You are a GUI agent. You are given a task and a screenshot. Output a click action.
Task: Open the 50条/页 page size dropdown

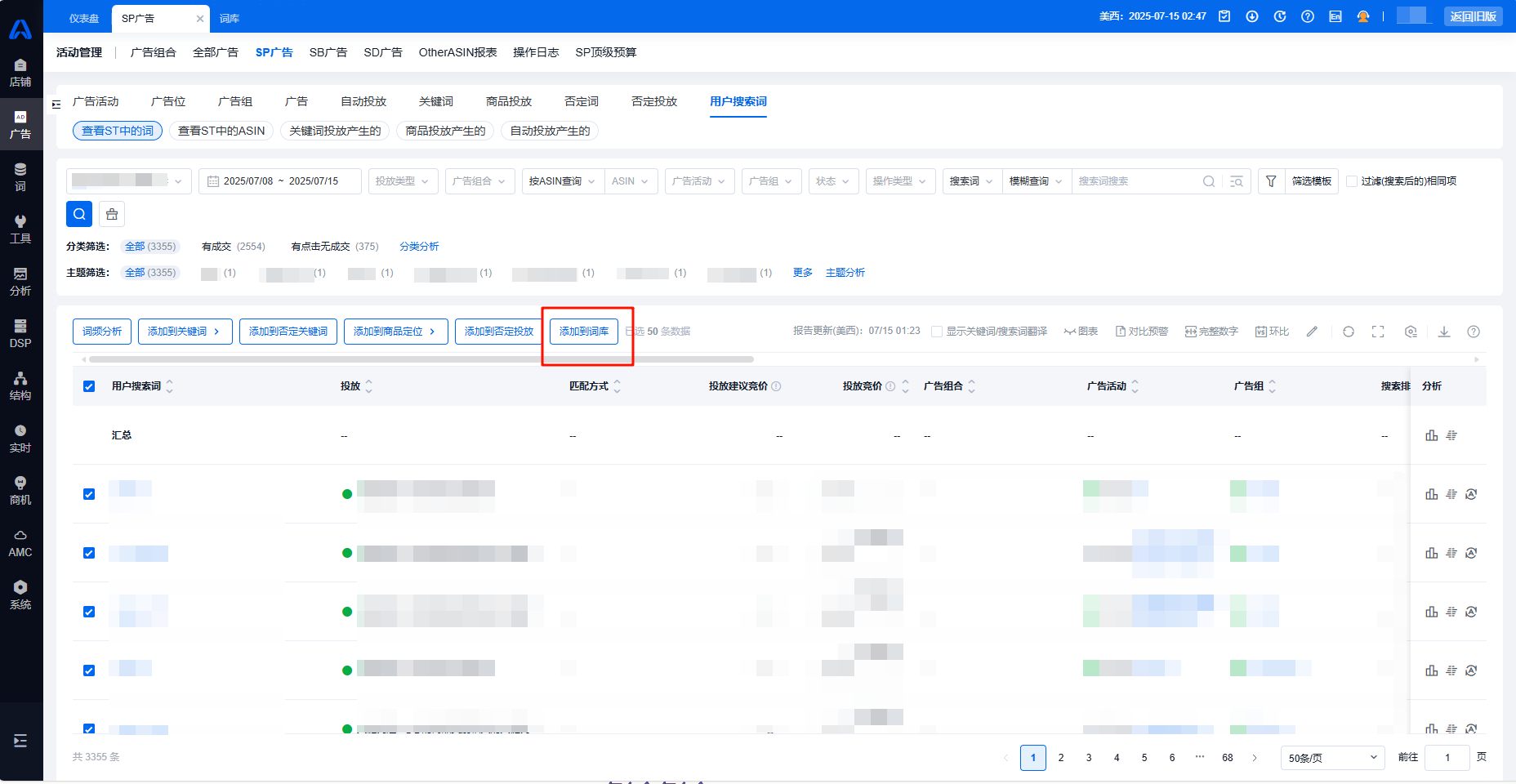point(1333,758)
